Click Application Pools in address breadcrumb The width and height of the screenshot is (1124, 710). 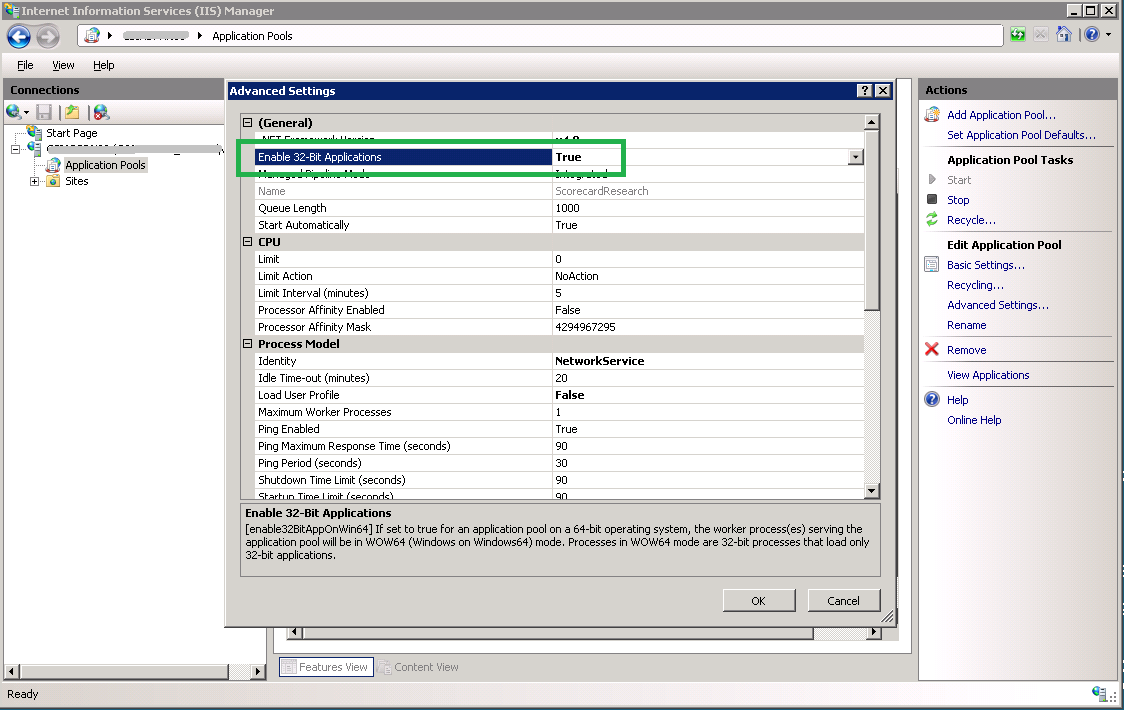click(x=252, y=36)
